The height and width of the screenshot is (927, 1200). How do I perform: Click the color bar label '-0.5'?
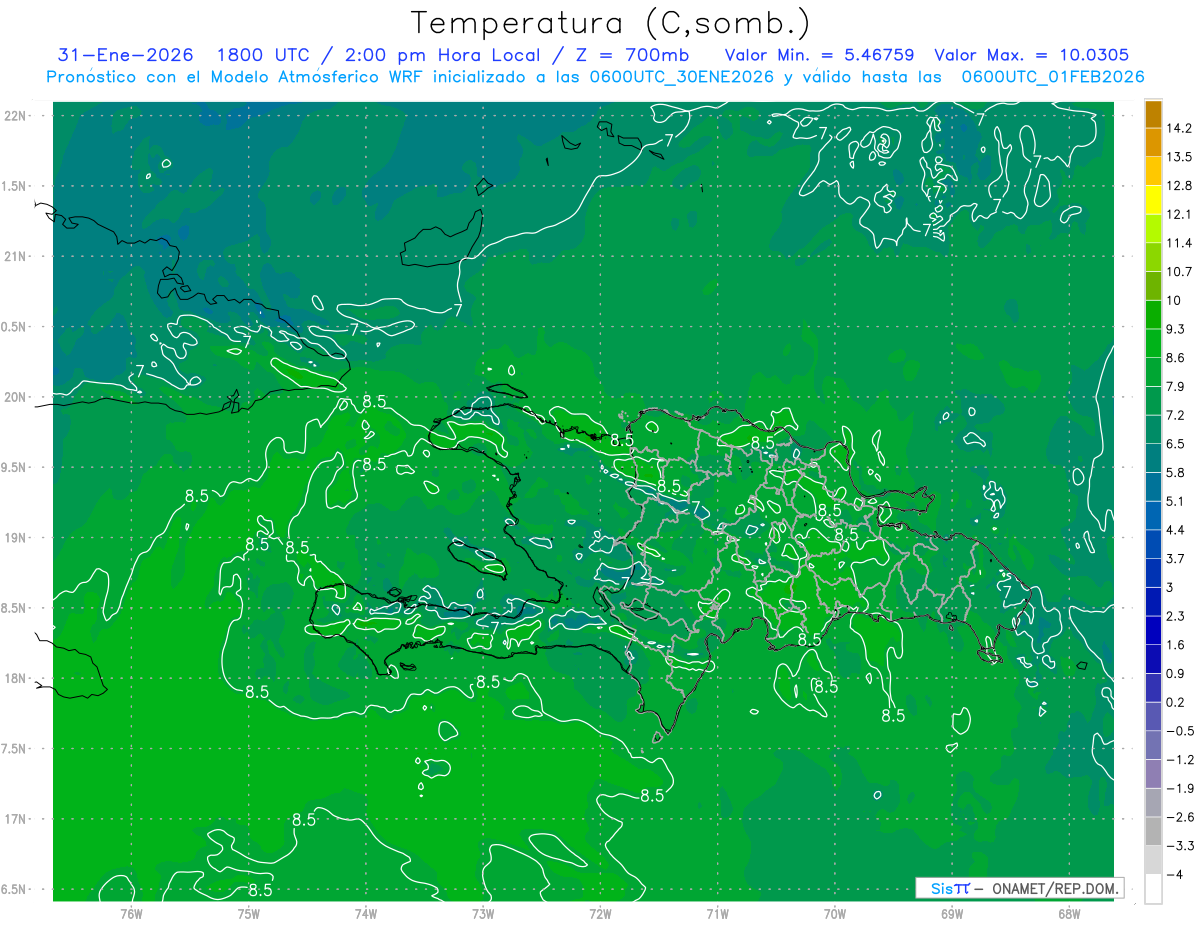pyautogui.click(x=1180, y=730)
